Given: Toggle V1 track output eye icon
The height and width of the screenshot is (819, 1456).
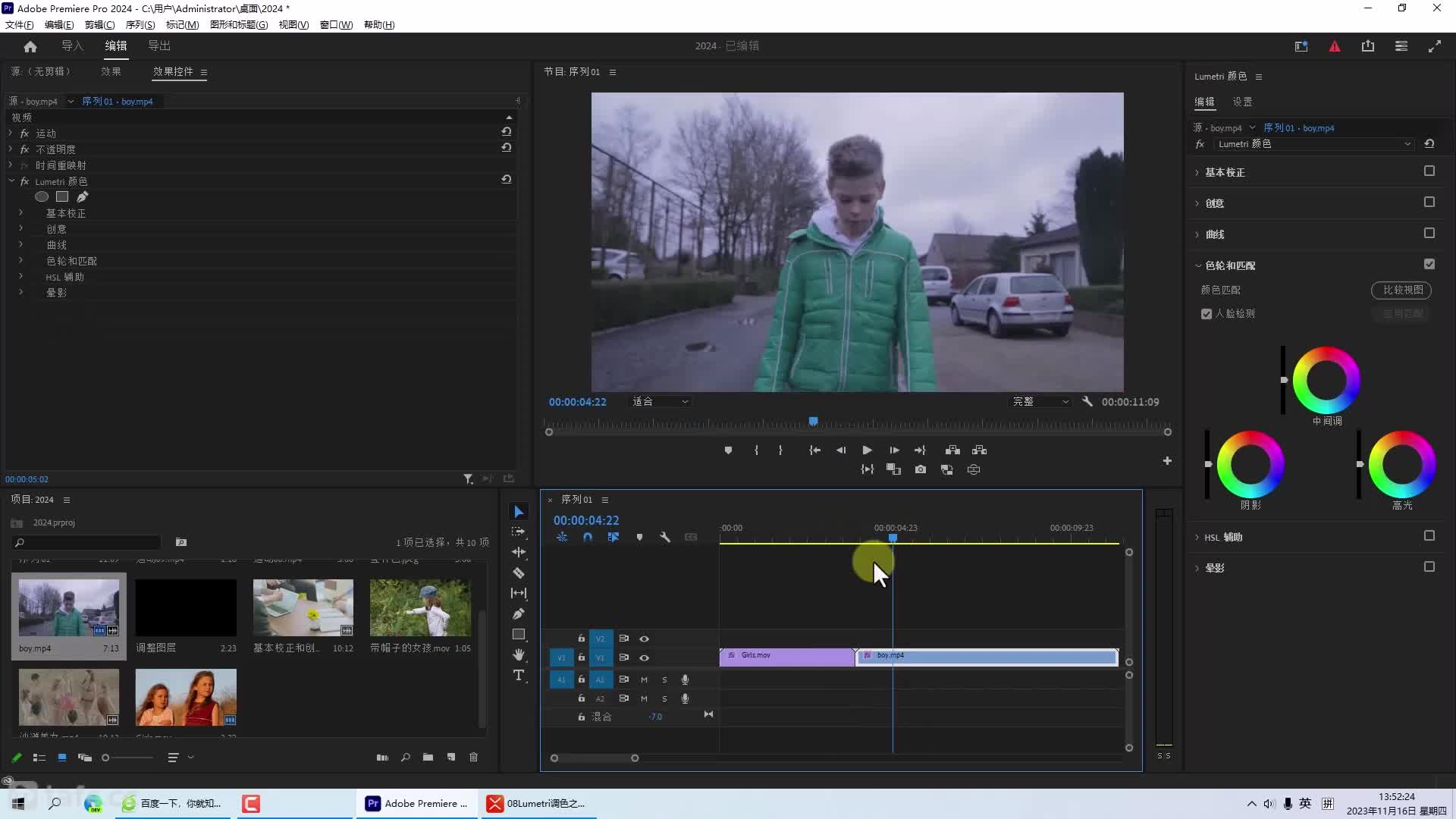Looking at the screenshot, I should [644, 658].
